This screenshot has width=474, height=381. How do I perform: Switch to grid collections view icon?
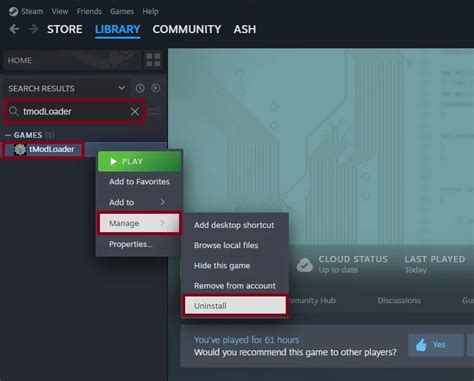pos(153,60)
